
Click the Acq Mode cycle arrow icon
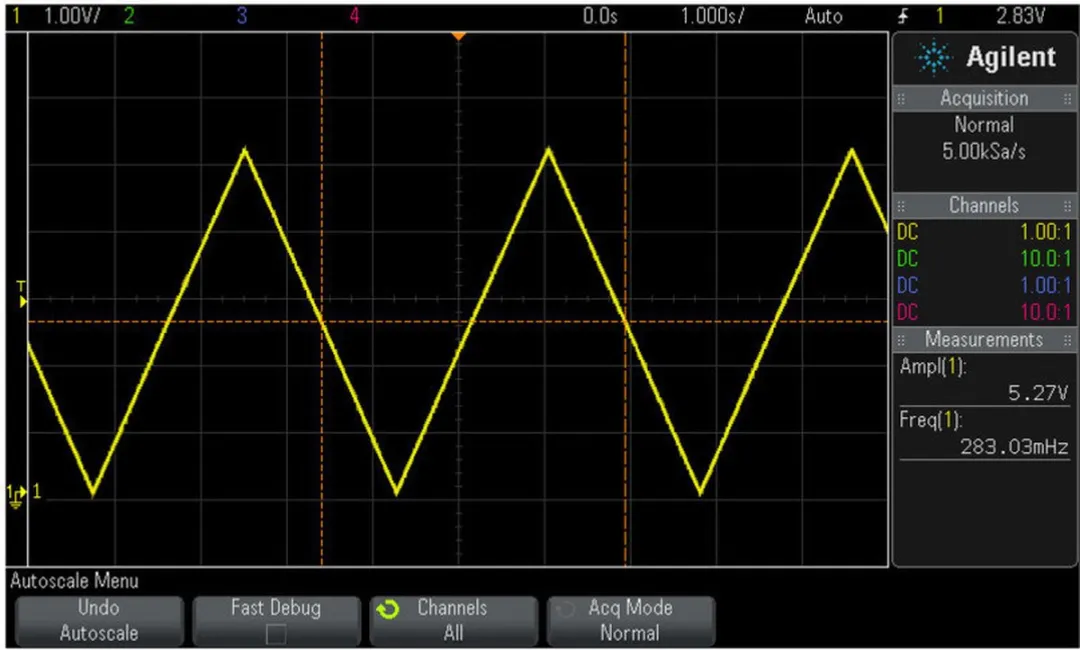565,609
